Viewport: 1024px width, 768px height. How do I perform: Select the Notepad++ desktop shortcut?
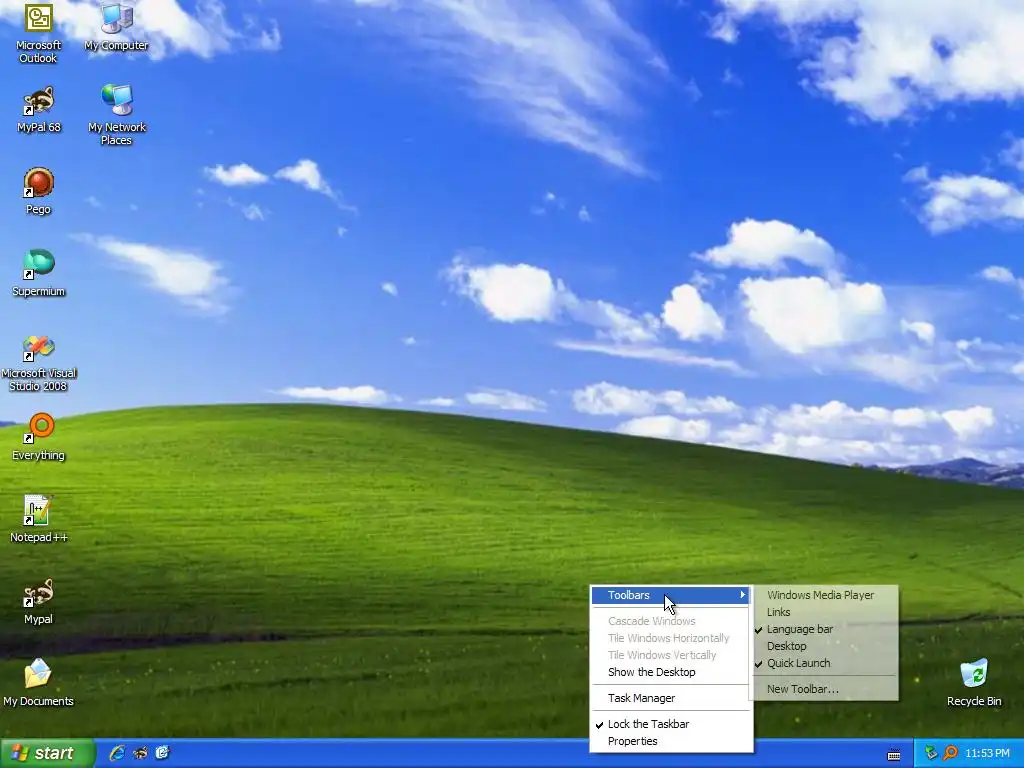[x=39, y=520]
